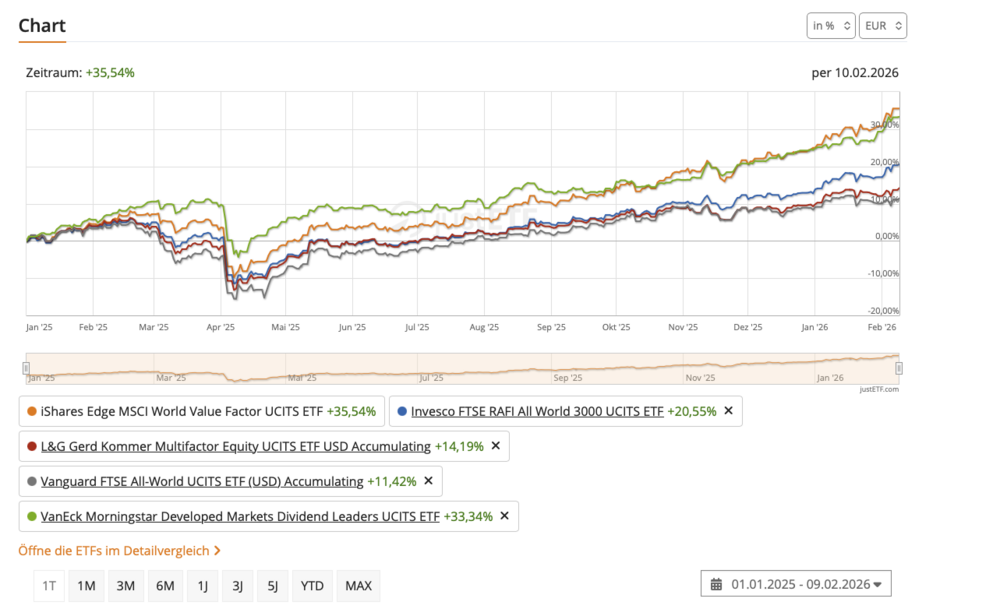Click the orange dot of iShares Value Factor
The image size is (1000, 616).
32,411
